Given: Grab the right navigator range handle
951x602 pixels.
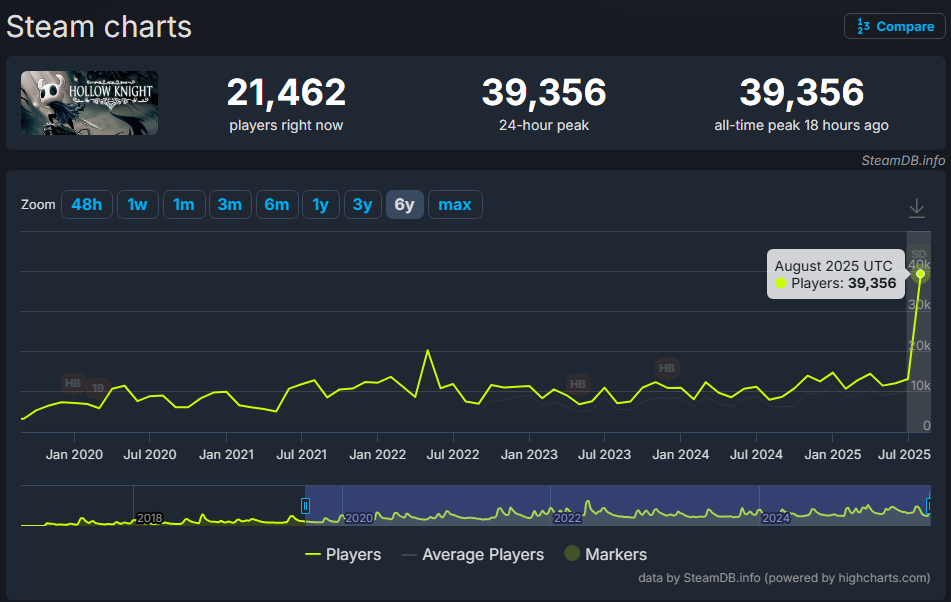Looking at the screenshot, I should (929, 506).
